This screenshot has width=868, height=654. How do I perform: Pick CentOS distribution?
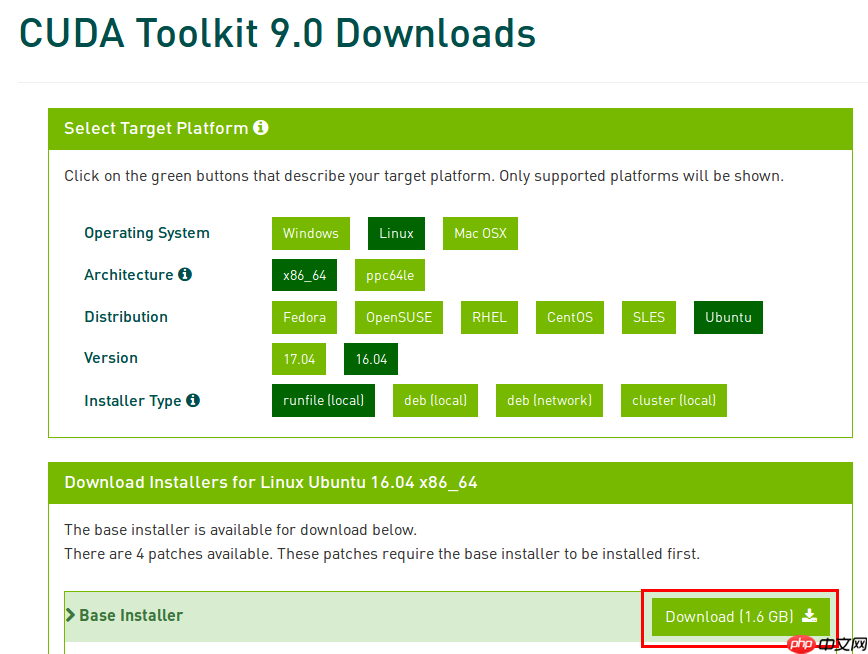[570, 317]
